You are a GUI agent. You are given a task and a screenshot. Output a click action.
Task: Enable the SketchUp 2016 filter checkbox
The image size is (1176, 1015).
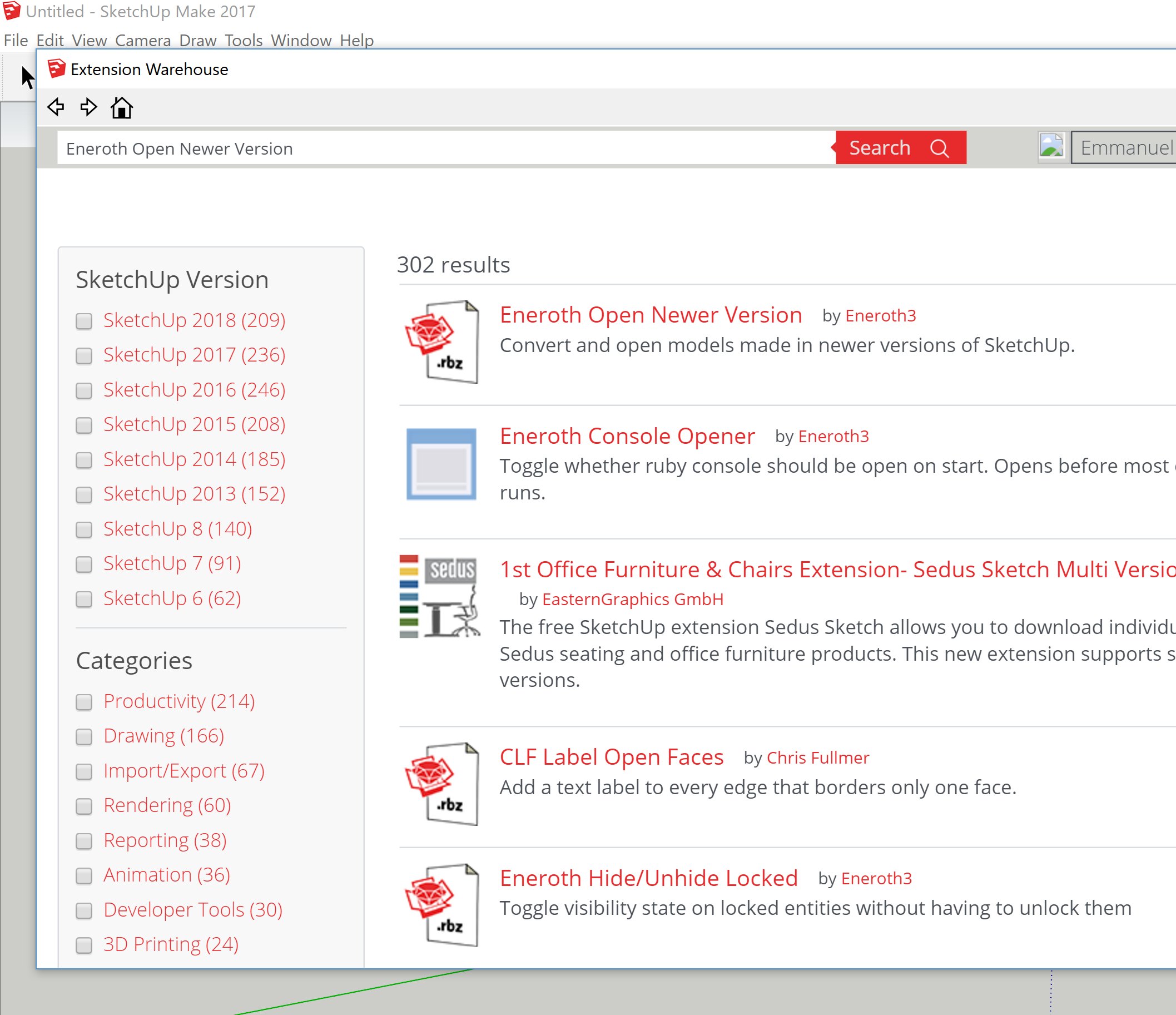pos(84,390)
